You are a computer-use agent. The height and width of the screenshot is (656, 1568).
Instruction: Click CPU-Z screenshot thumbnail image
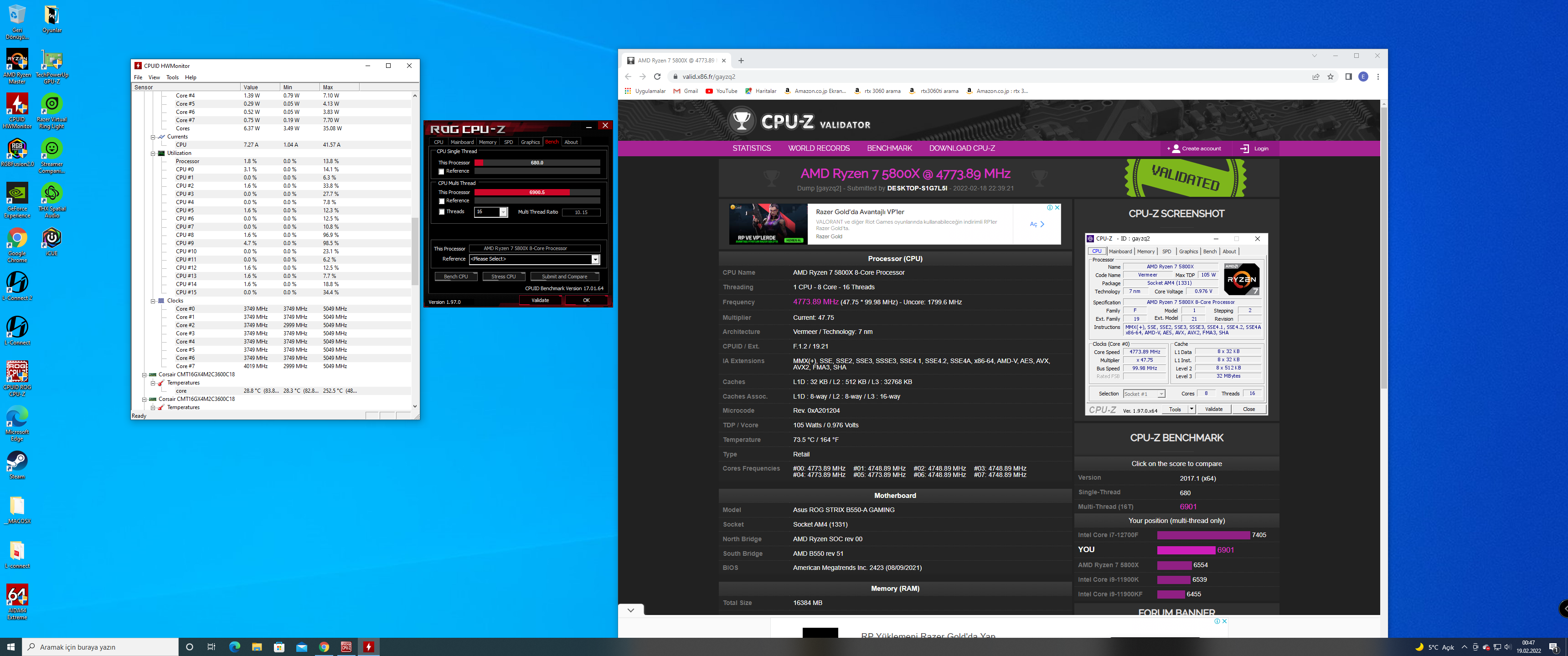[x=1176, y=325]
